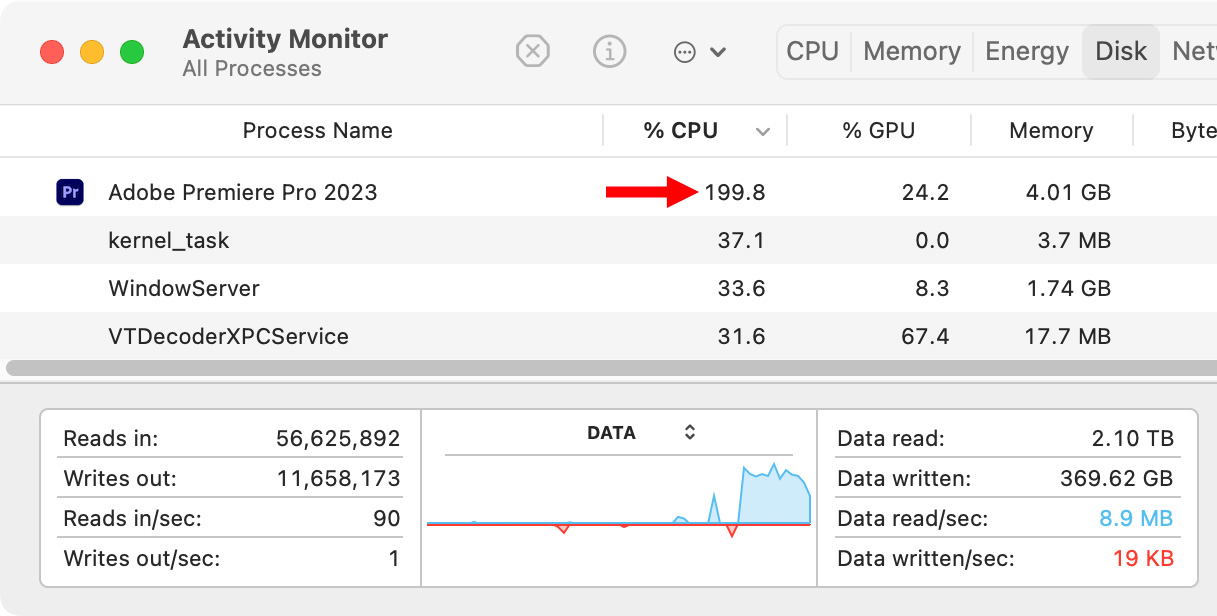Sort by the Memory column header
1217x616 pixels.
[x=1050, y=131]
